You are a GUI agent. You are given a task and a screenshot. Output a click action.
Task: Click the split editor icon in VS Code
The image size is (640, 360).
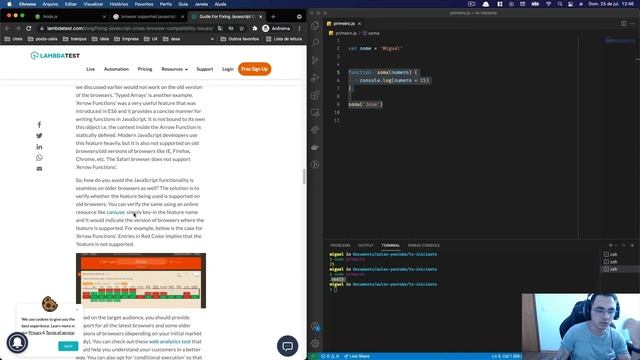point(624,24)
